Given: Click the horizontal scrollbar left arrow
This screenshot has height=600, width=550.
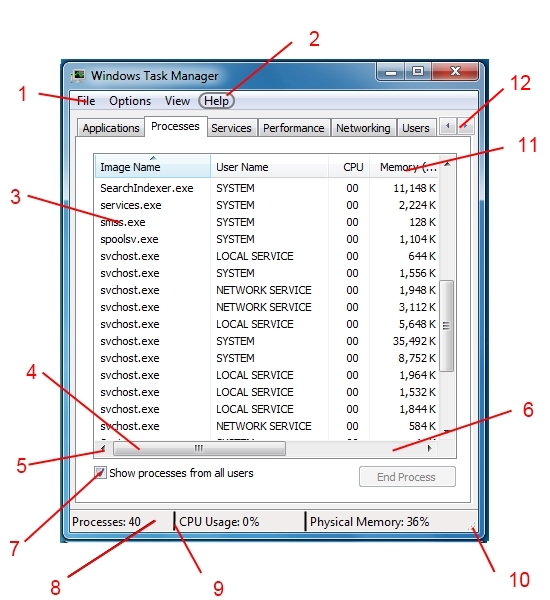Looking at the screenshot, I should 103,448.
